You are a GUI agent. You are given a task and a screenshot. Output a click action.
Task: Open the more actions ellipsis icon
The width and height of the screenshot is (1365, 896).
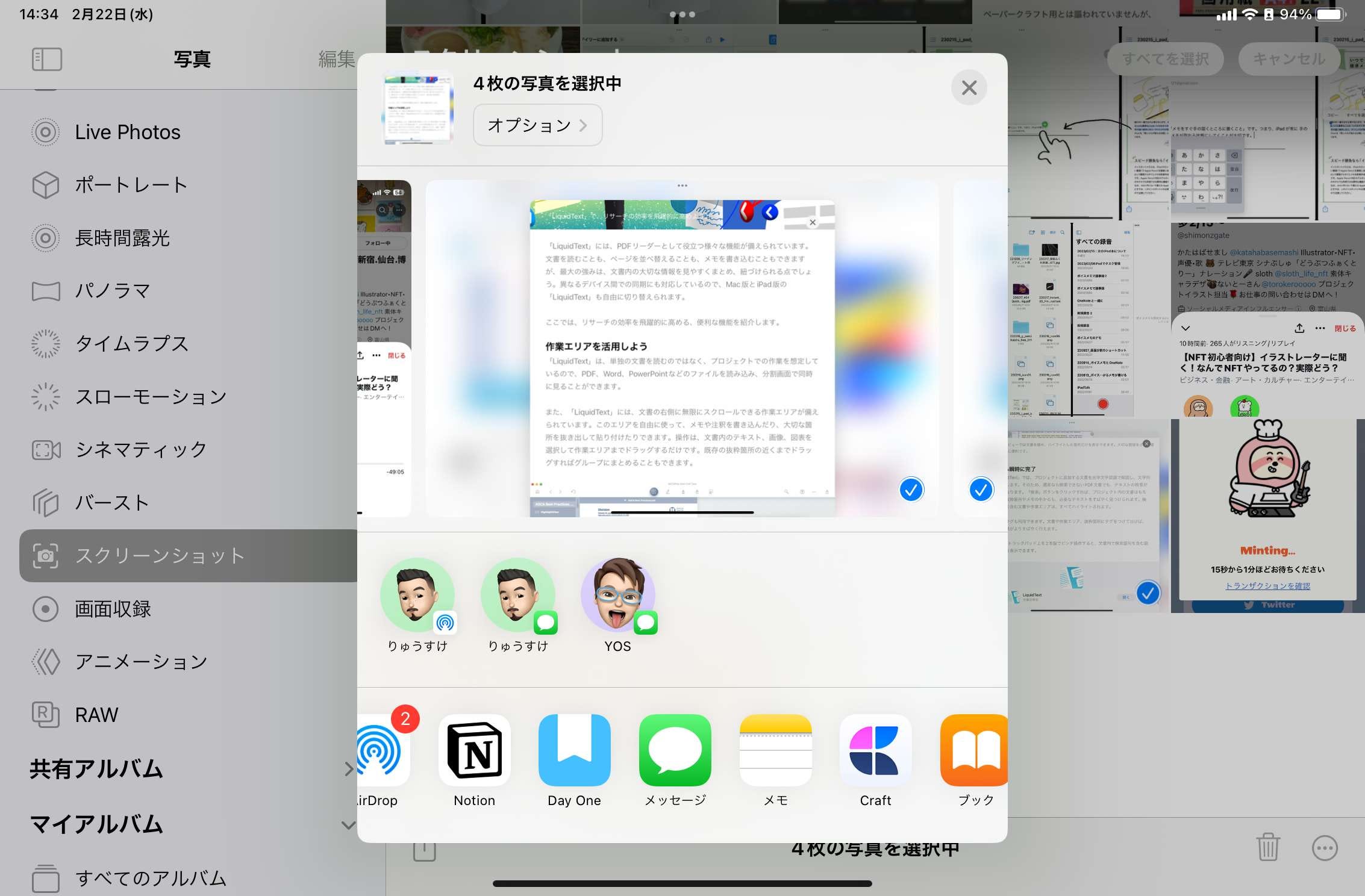pos(1325,848)
